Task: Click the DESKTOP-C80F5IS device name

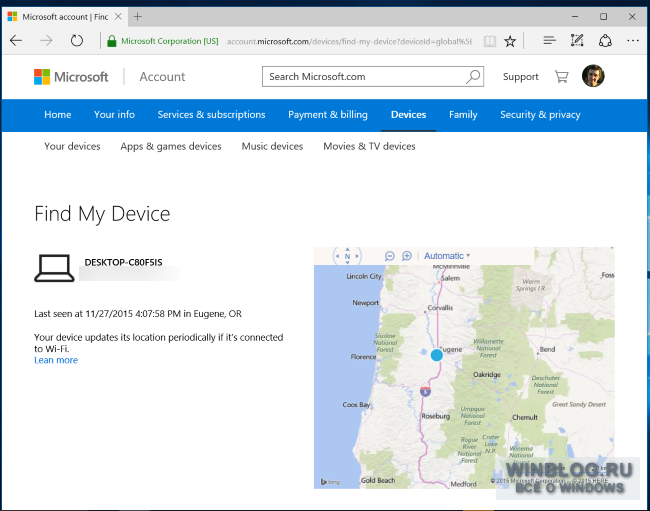Action: (124, 262)
